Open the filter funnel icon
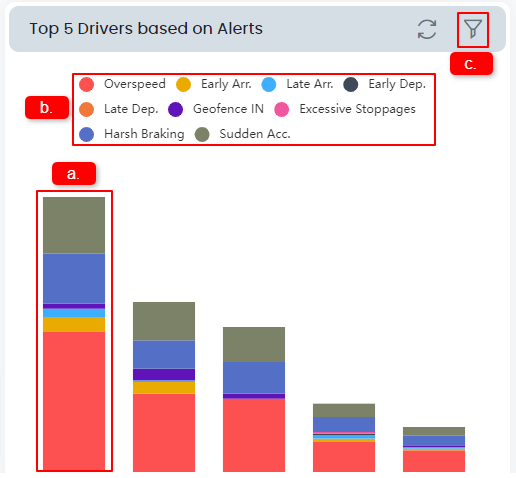Image resolution: width=516 pixels, height=478 pixels. (473, 29)
